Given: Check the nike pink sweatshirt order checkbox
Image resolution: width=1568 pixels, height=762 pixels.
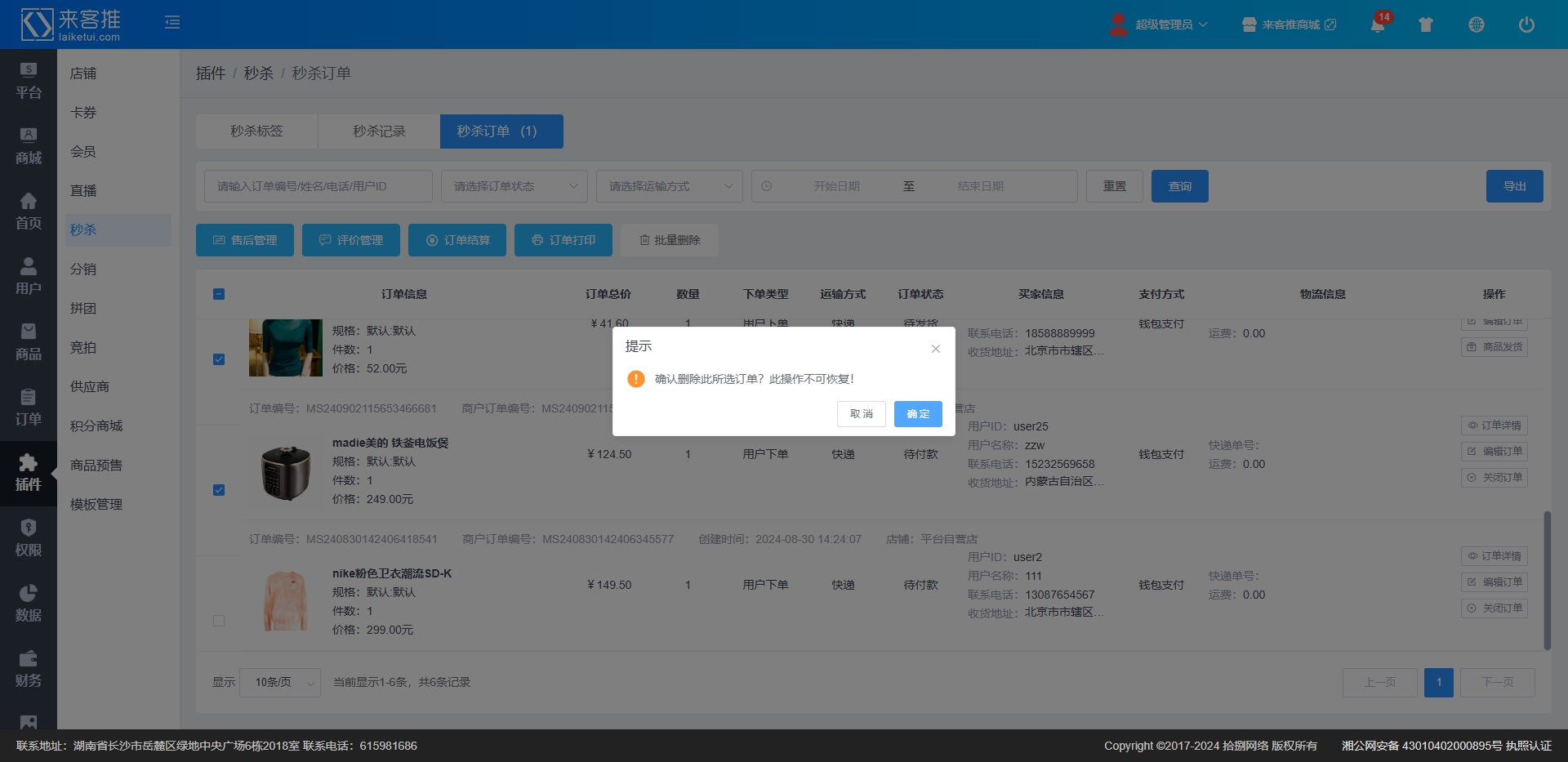Looking at the screenshot, I should tap(219, 621).
